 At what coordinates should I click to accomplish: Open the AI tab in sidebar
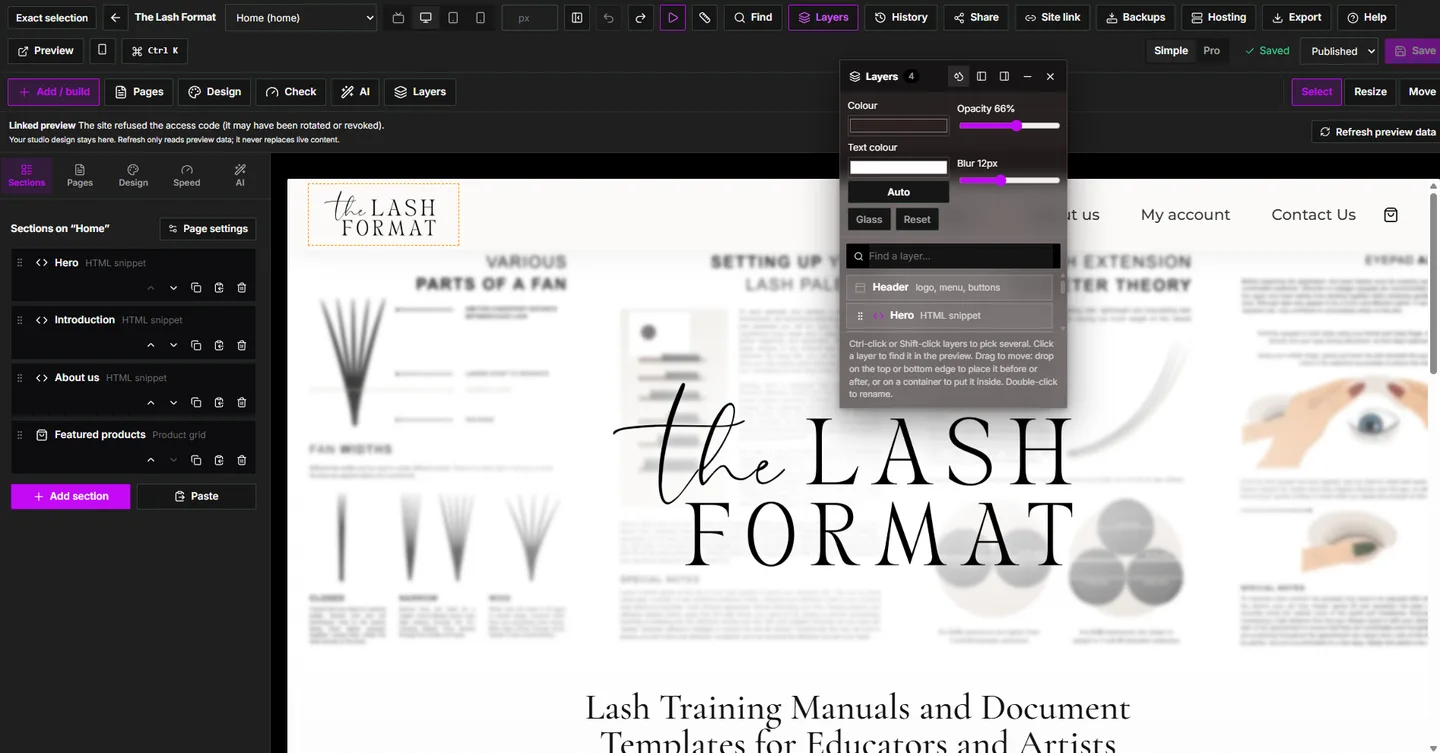click(x=240, y=175)
